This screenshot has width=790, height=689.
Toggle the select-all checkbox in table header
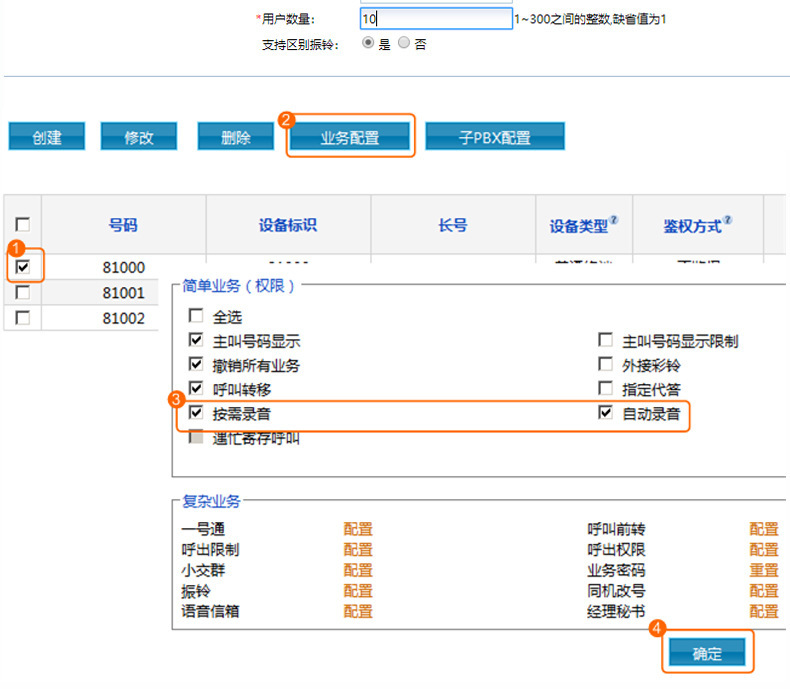pyautogui.click(x=23, y=224)
